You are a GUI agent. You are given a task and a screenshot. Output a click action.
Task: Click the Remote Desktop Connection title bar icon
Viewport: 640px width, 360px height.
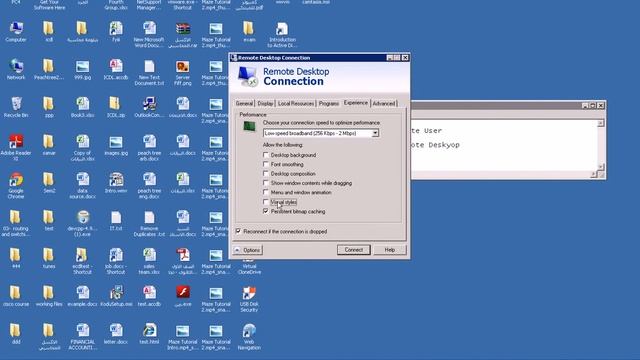pyautogui.click(x=234, y=58)
